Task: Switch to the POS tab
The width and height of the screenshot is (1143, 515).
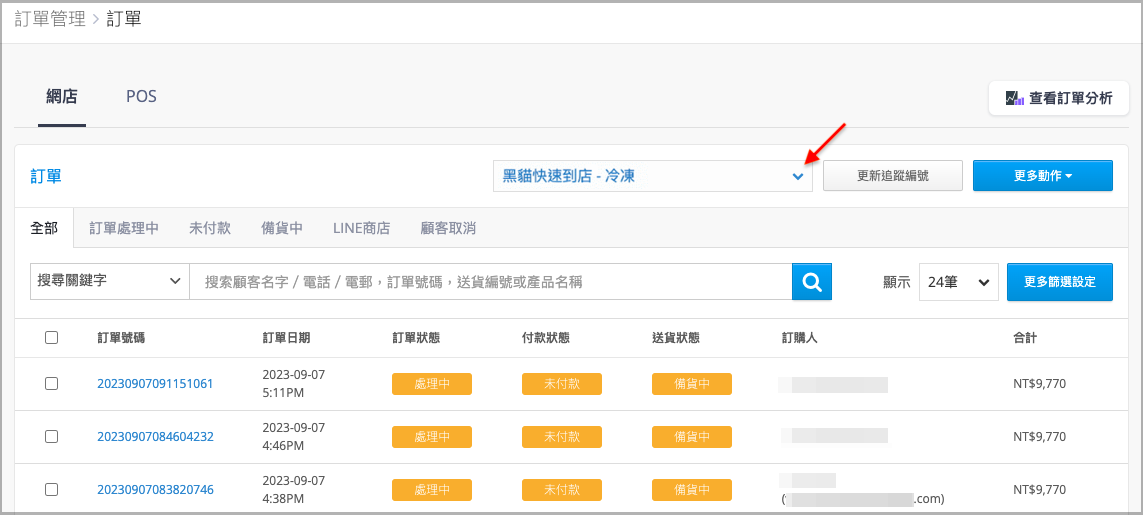Action: (x=141, y=96)
